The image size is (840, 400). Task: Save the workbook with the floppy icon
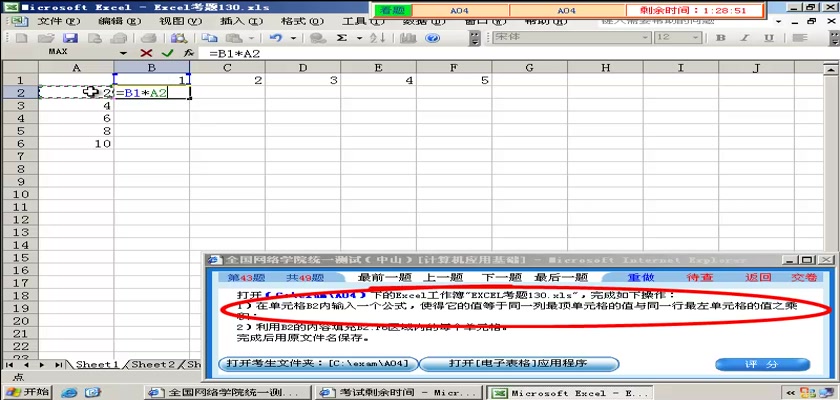click(x=70, y=38)
